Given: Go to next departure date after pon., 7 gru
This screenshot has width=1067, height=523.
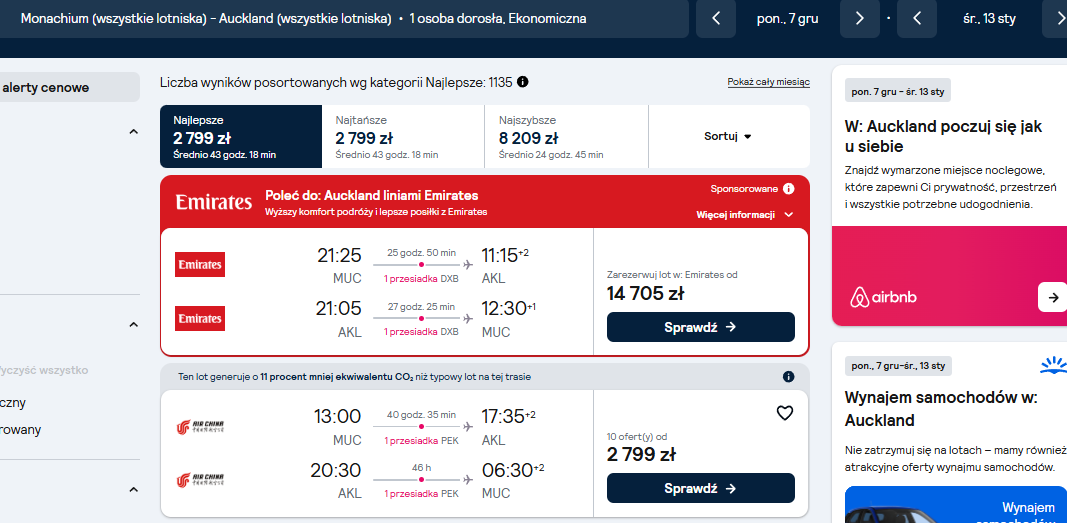Looking at the screenshot, I should pos(859,18).
